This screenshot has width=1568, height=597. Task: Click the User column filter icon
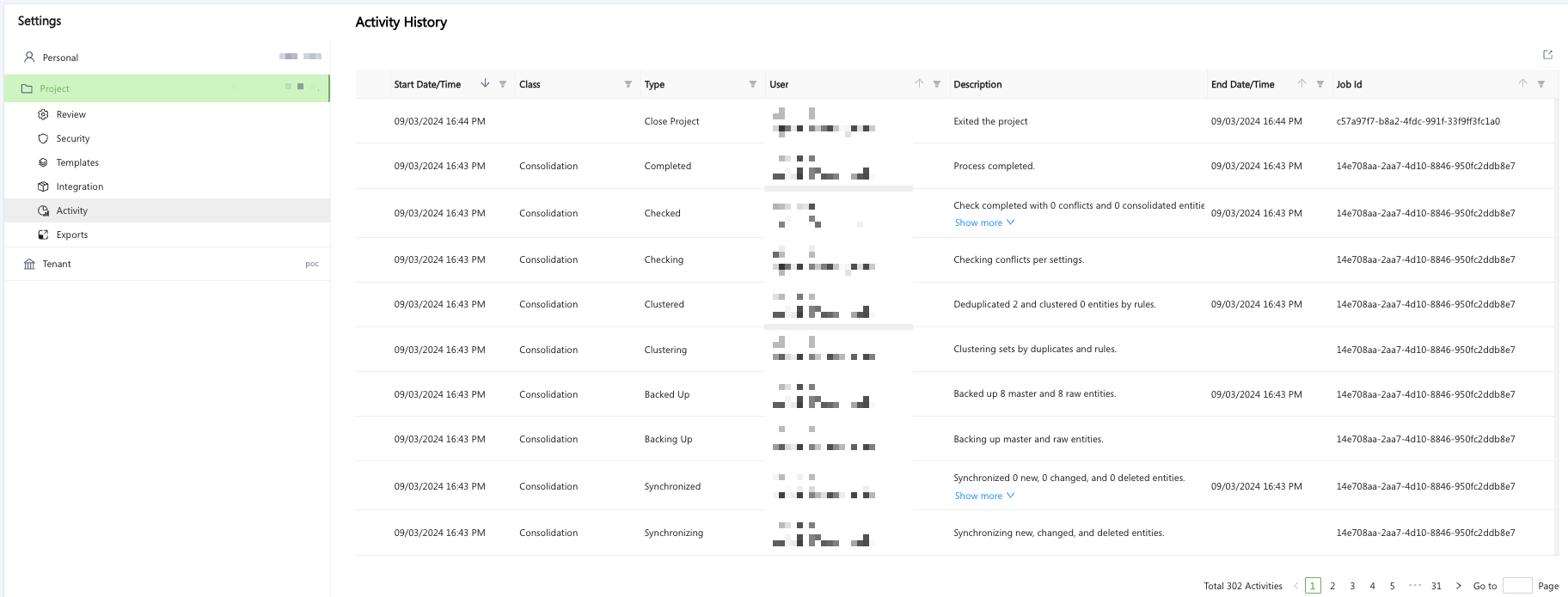pos(936,84)
